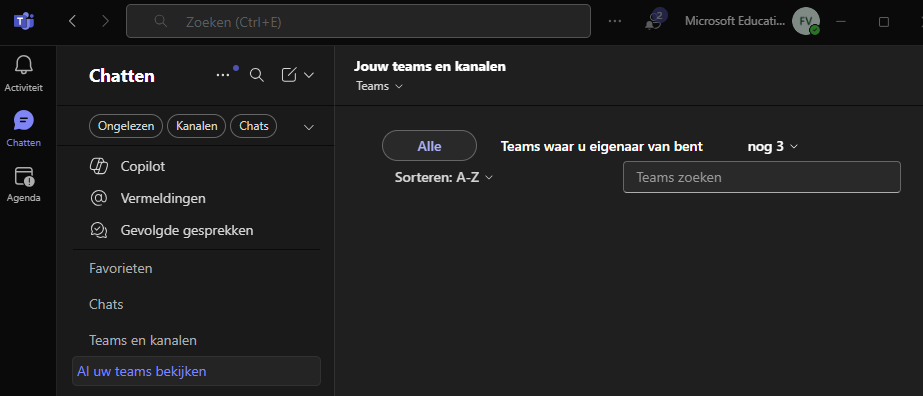Click the Teams zoeken search field
The image size is (923, 396).
(762, 177)
